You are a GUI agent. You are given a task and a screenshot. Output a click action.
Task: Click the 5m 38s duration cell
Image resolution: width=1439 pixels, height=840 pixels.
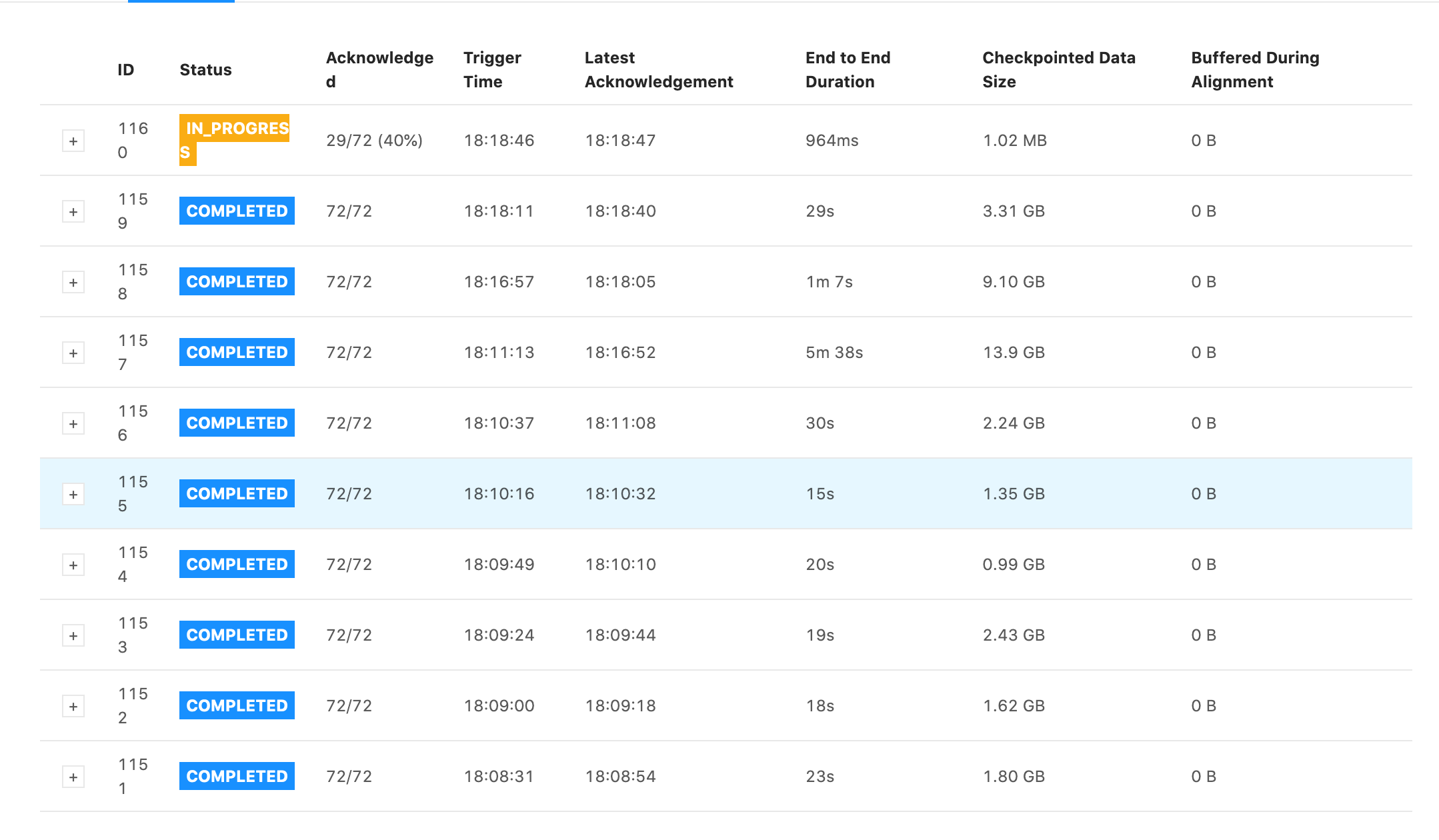pos(834,353)
